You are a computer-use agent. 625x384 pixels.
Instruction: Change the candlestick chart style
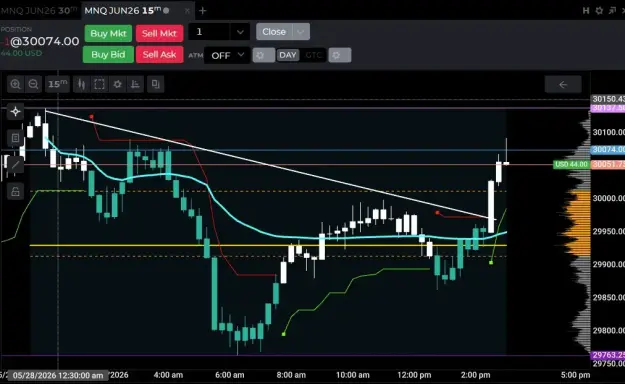(81, 84)
